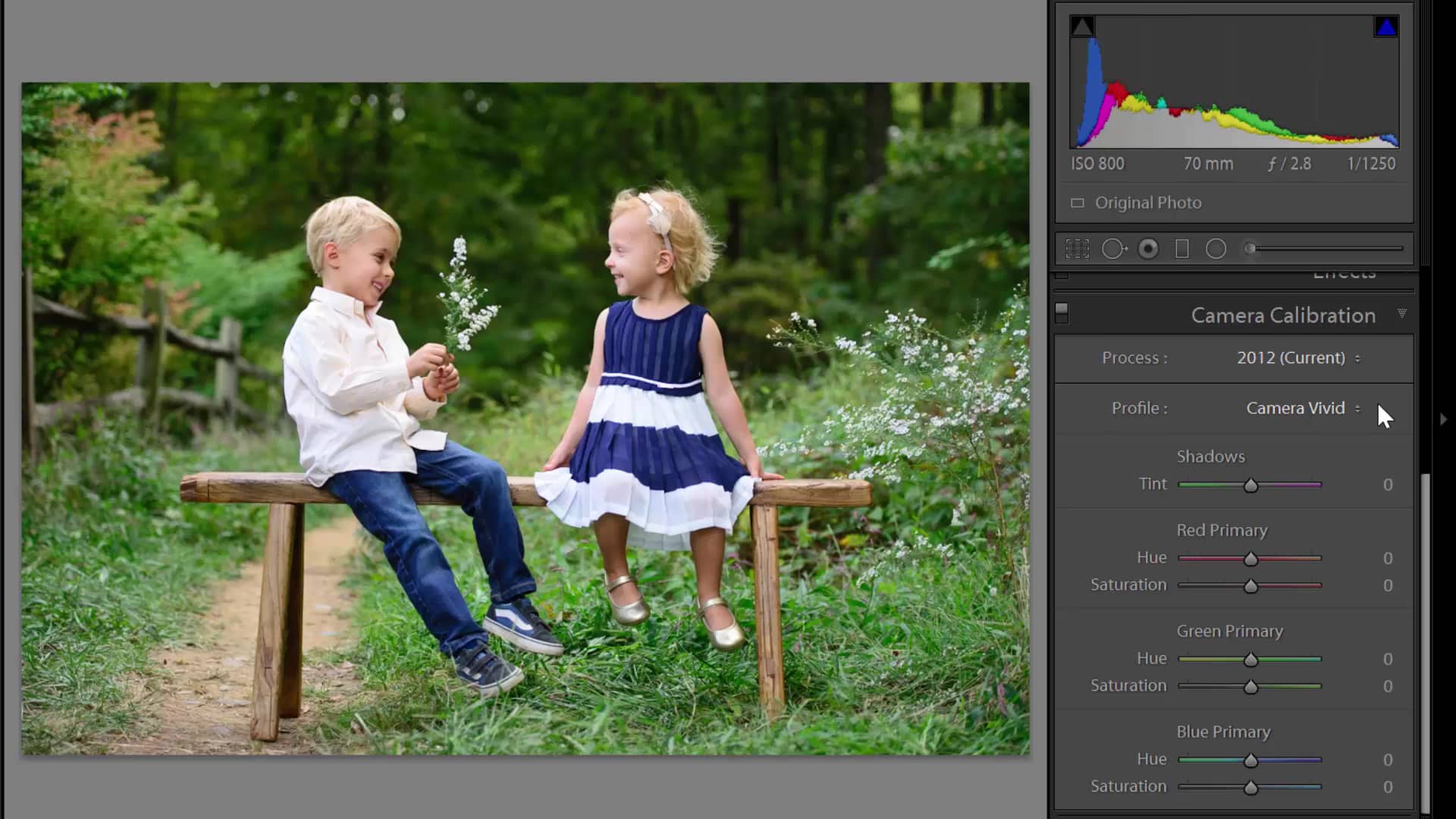Select the Crop Overlay tool
Image resolution: width=1456 pixels, height=819 pixels.
click(1077, 249)
